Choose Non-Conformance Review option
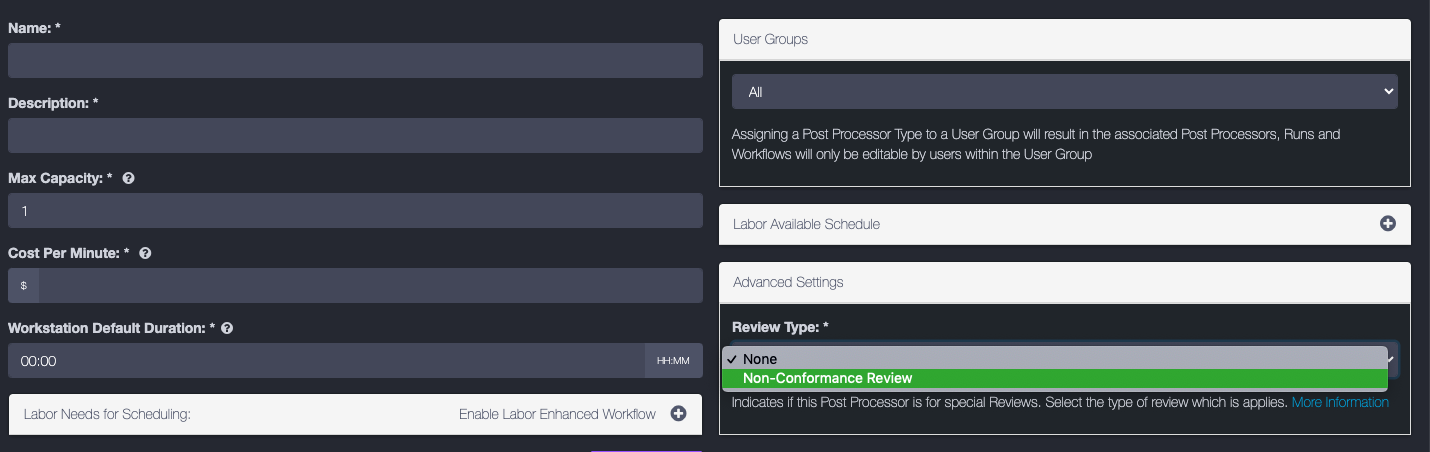Viewport: 1430px width, 452px height. tap(827, 378)
